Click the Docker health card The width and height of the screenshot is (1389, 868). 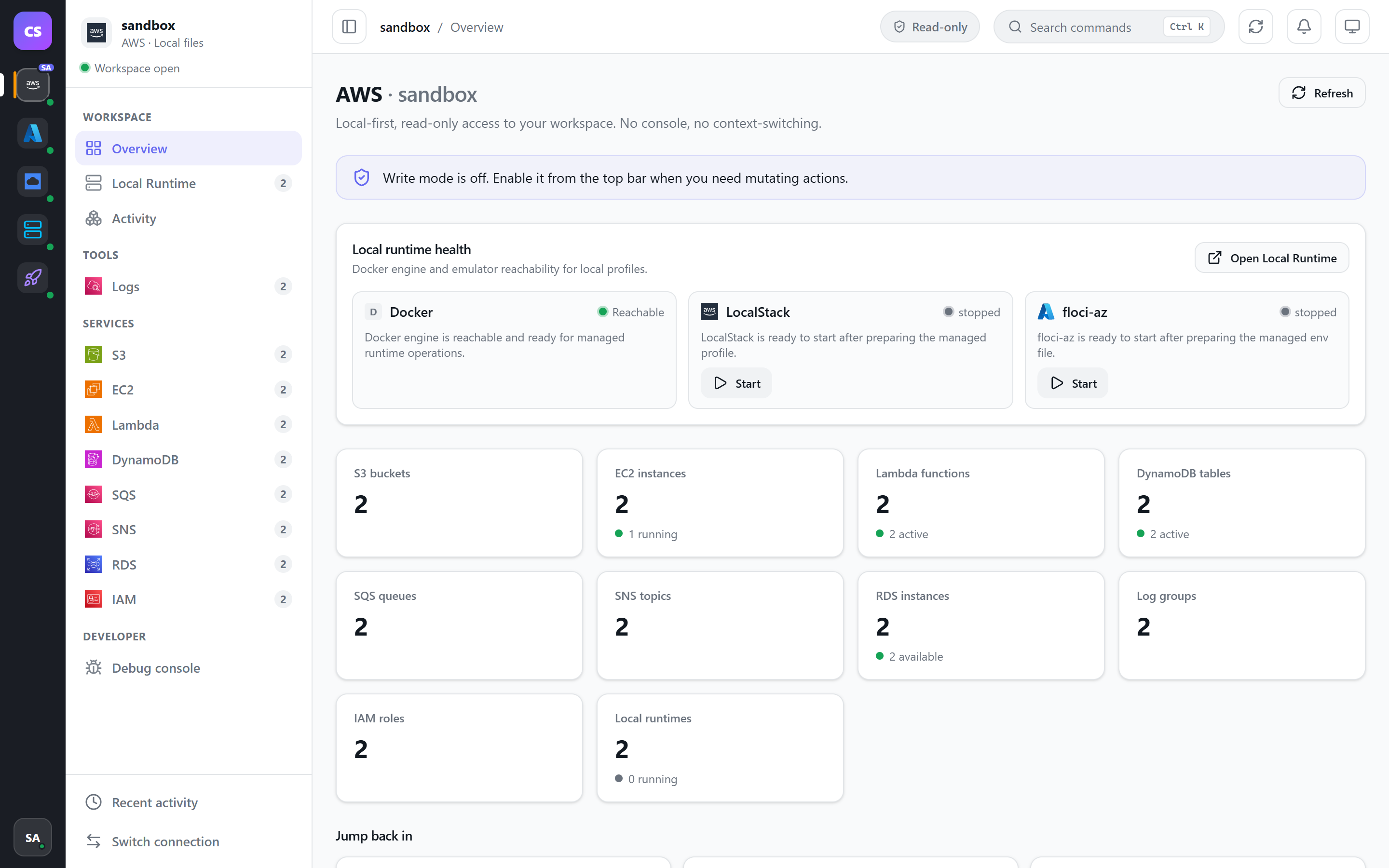[x=514, y=350]
